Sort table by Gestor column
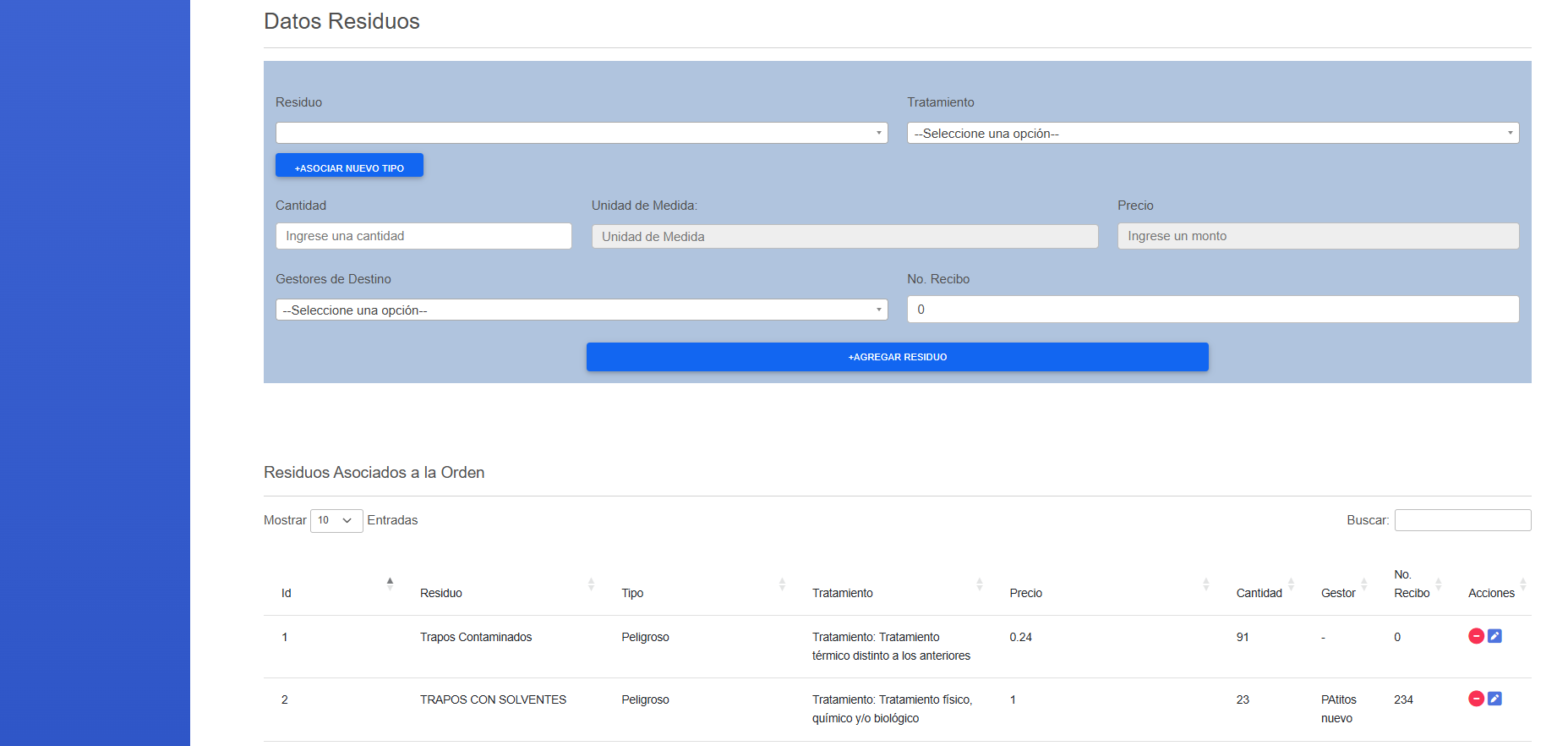The height and width of the screenshot is (746, 1568). (x=1337, y=593)
